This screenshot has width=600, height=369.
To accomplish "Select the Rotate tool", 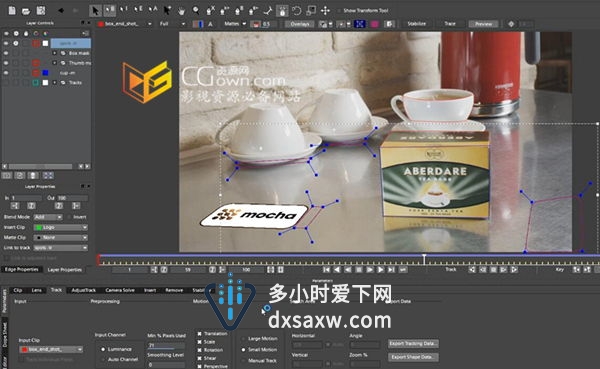I will point(297,11).
